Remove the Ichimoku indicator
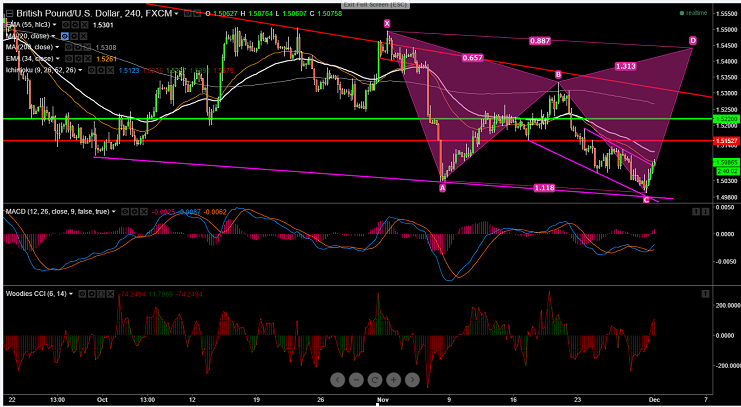741x407 pixels. 110,70
